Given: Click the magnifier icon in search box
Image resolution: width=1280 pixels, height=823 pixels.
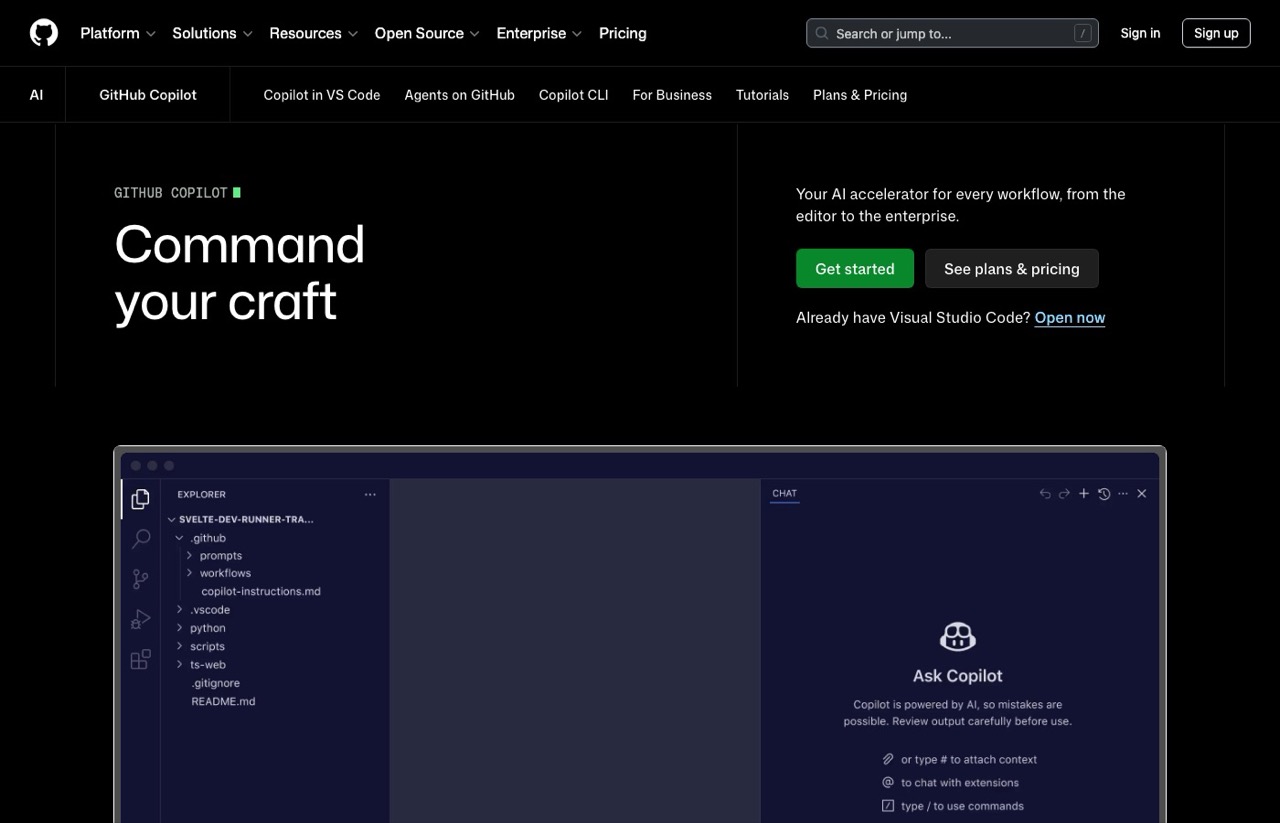Looking at the screenshot, I should tap(822, 33).
